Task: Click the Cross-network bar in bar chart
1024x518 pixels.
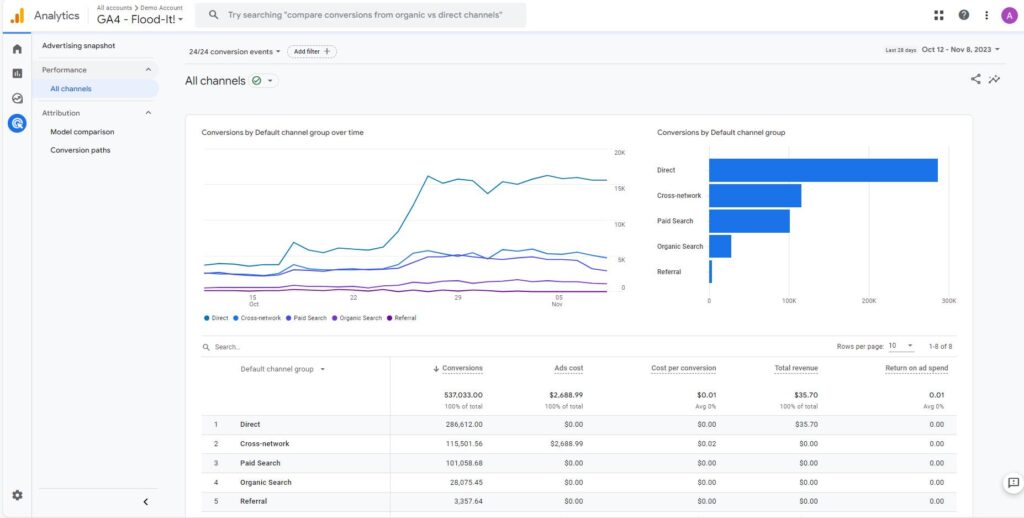Action: point(755,196)
